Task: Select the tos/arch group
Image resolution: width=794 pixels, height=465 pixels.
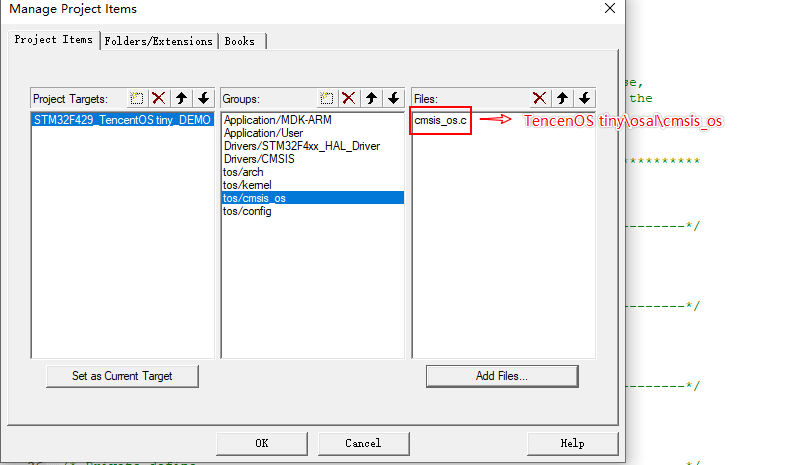Action: point(313,172)
